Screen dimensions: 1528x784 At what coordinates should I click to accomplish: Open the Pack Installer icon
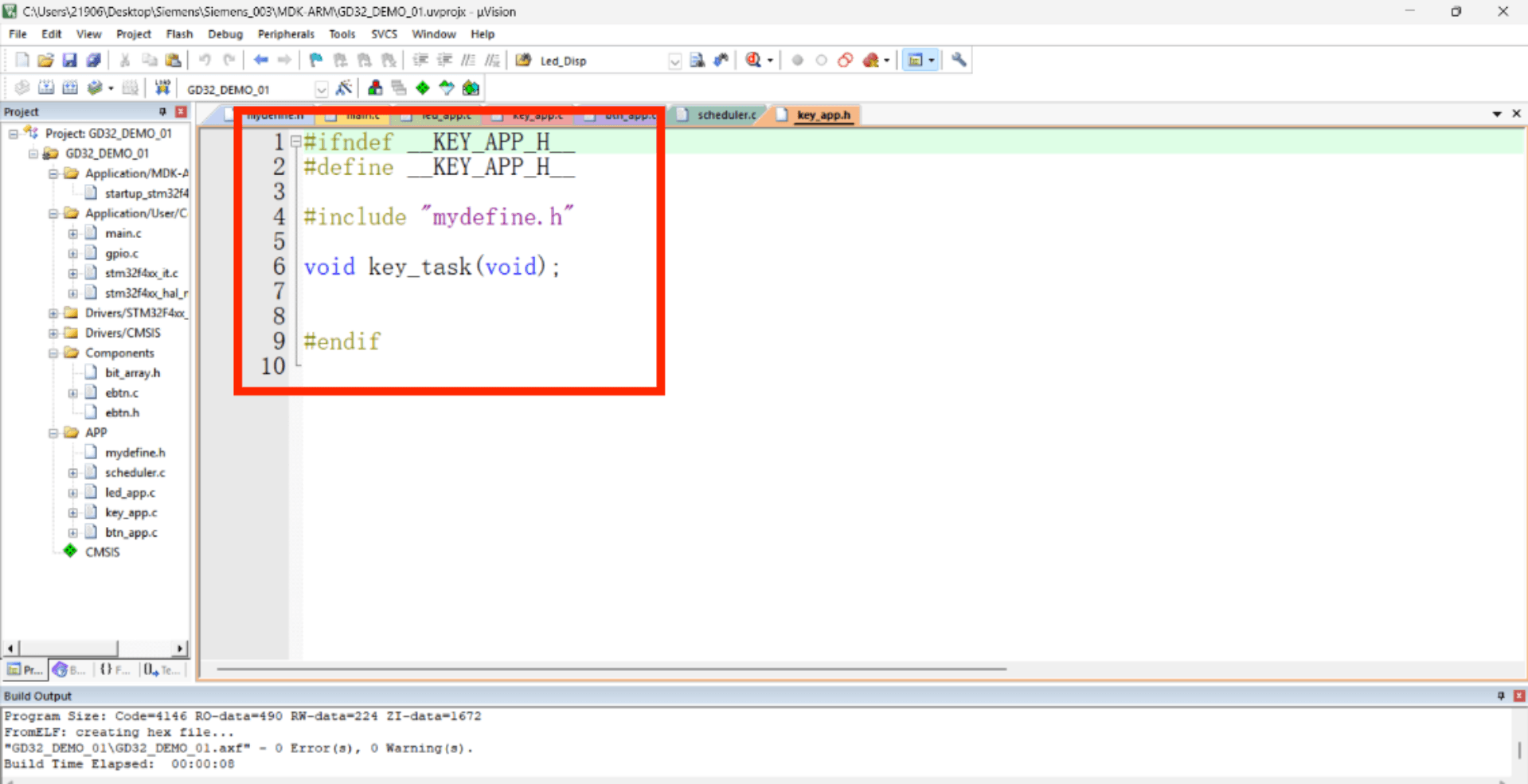471,88
